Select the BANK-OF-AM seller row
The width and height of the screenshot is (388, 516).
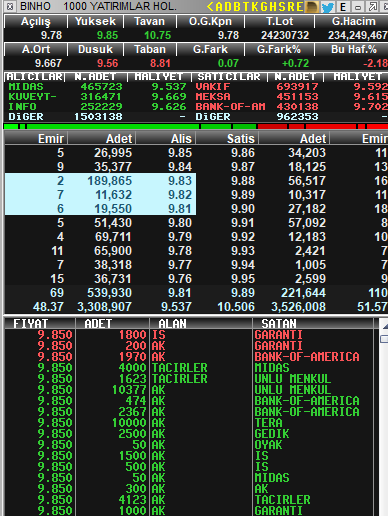pyautogui.click(x=291, y=107)
